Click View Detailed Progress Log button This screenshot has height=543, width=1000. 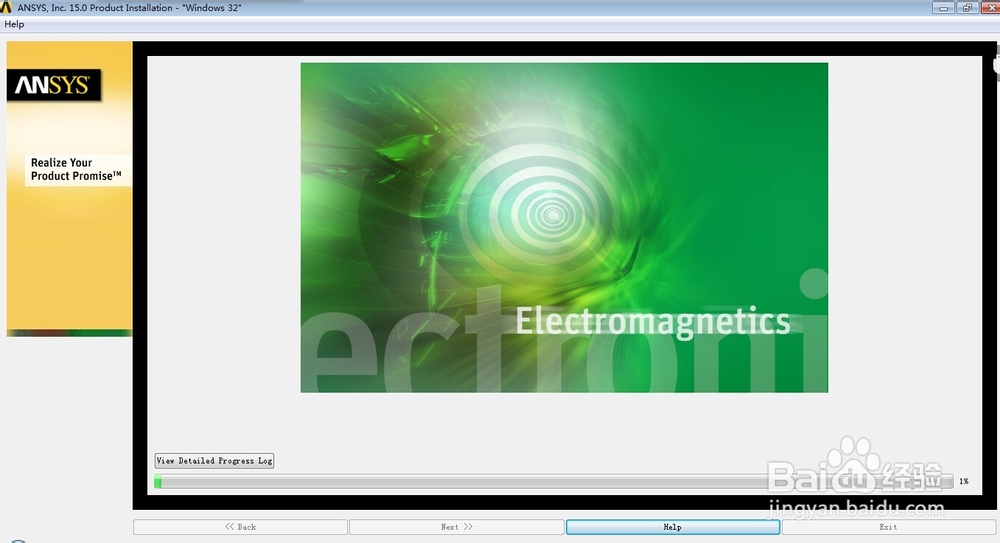pos(214,461)
